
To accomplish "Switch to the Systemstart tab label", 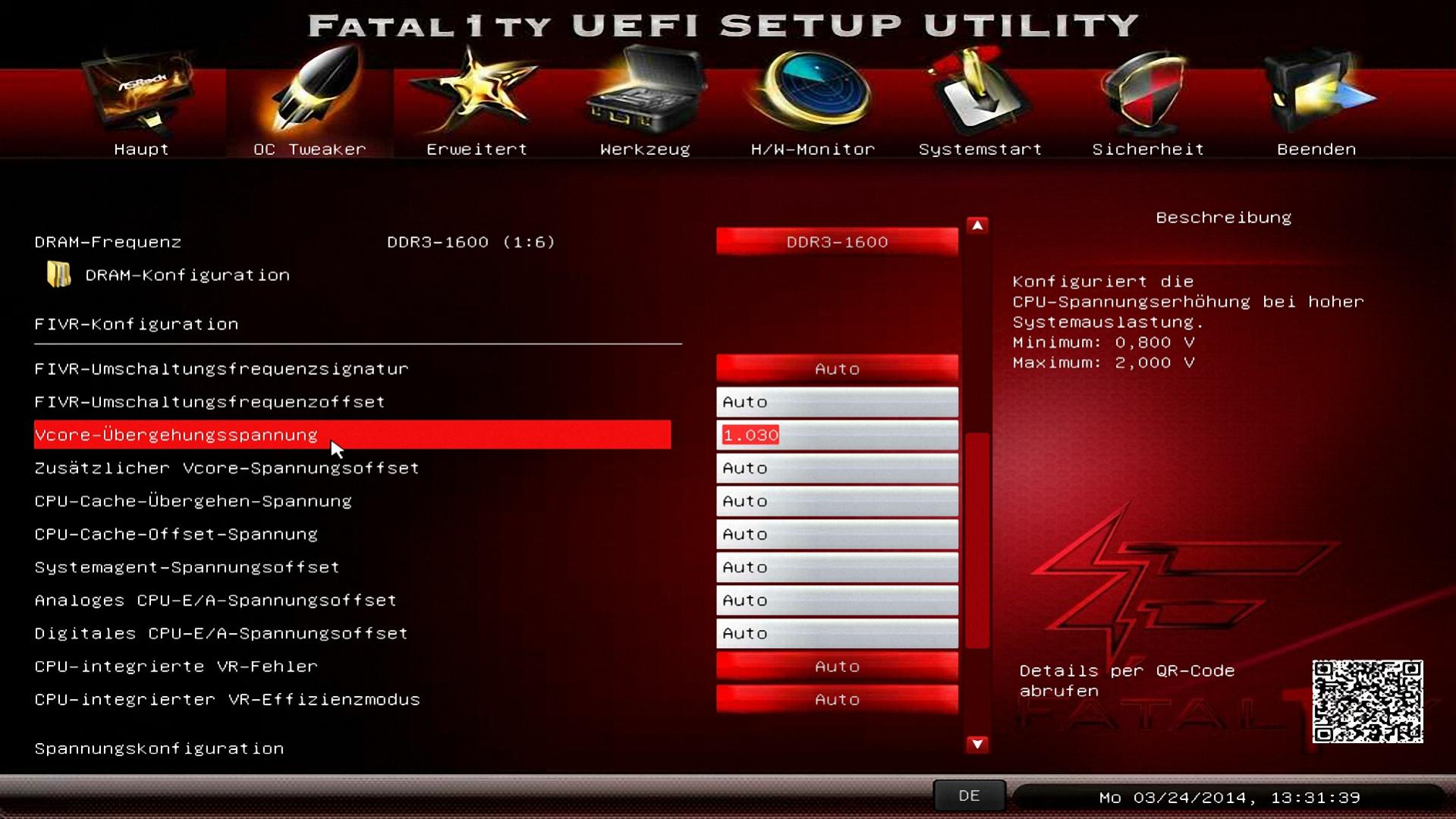I will pyautogui.click(x=980, y=150).
